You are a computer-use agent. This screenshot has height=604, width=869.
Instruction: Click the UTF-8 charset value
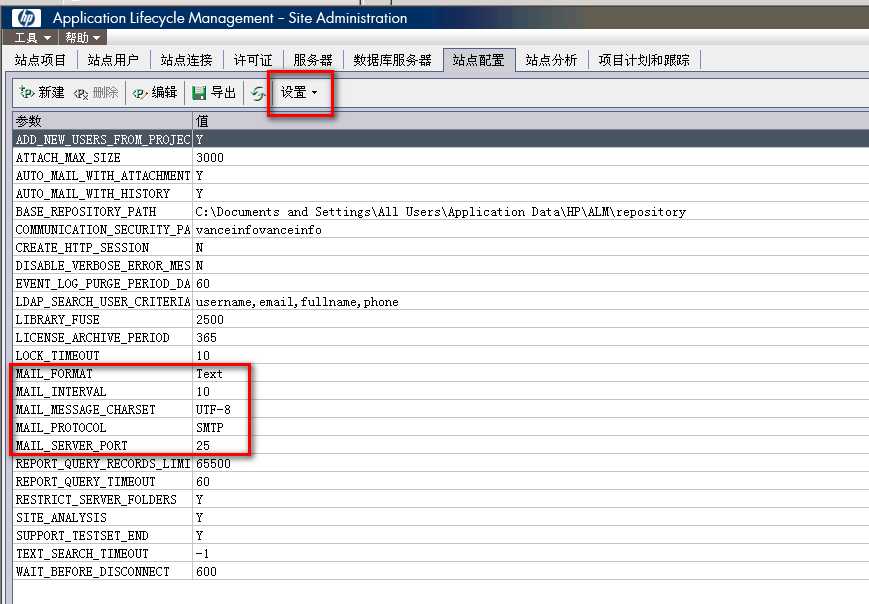point(213,410)
